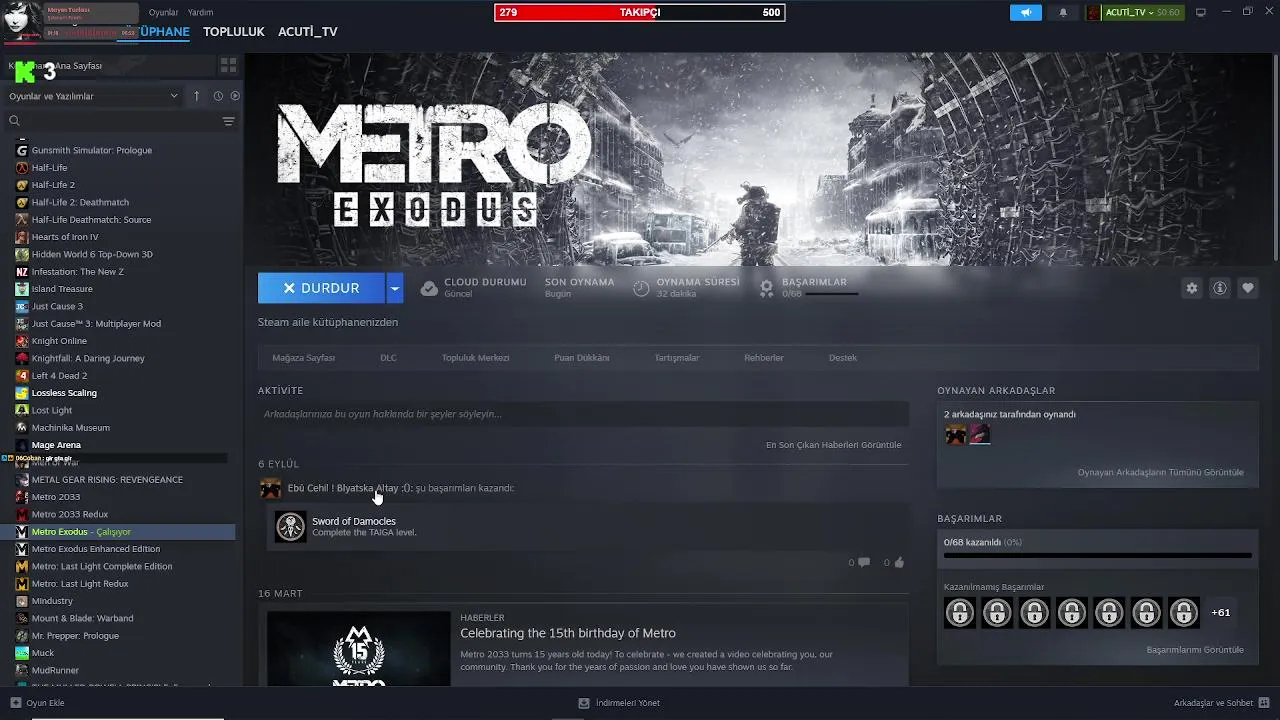This screenshot has height=720, width=1280.
Task: Click Başarımlarımı Görüntüle link
Action: click(1195, 650)
